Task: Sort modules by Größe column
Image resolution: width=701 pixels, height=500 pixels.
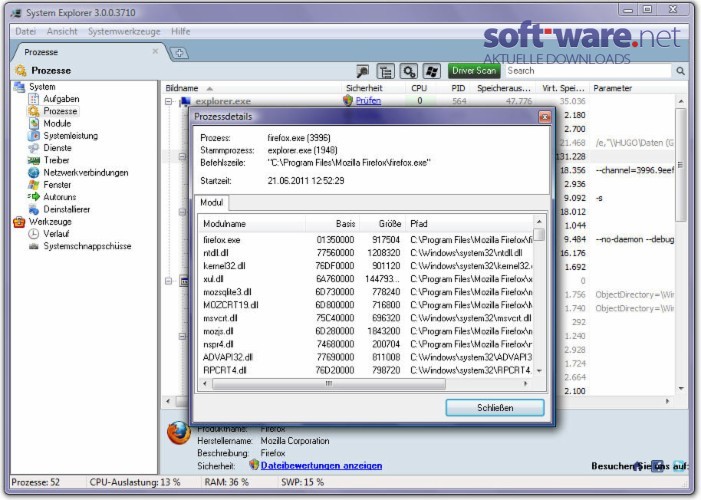Action: point(383,224)
